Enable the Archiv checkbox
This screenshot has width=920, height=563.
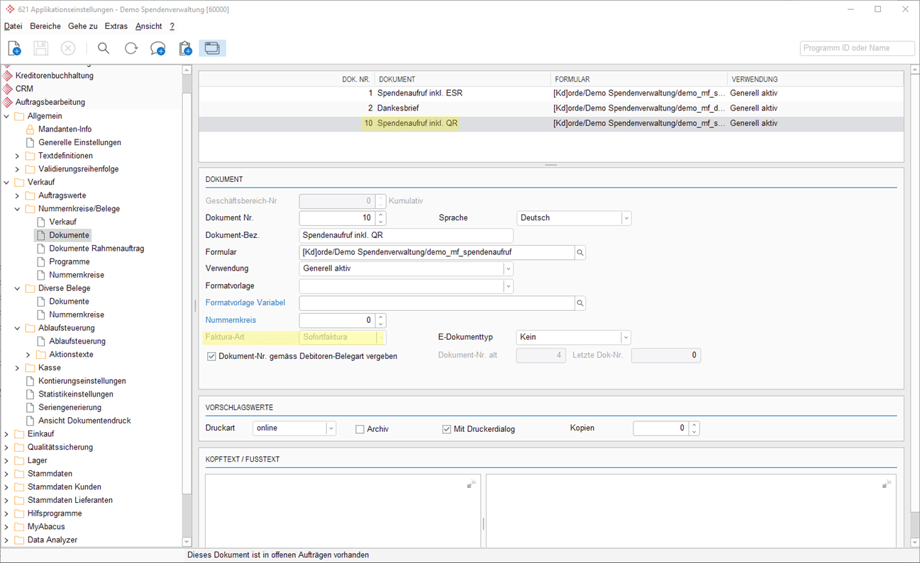pyautogui.click(x=360, y=429)
